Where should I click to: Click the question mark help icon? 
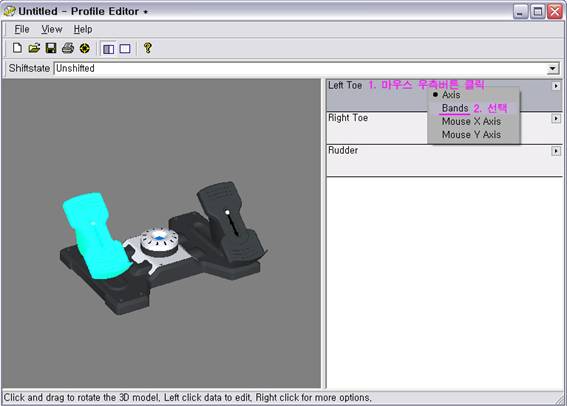tap(148, 48)
